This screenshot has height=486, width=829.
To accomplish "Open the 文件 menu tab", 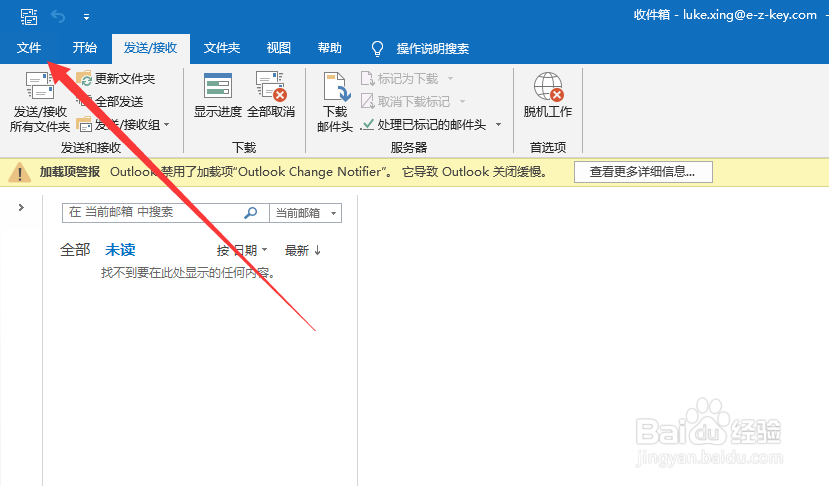I will (x=29, y=48).
